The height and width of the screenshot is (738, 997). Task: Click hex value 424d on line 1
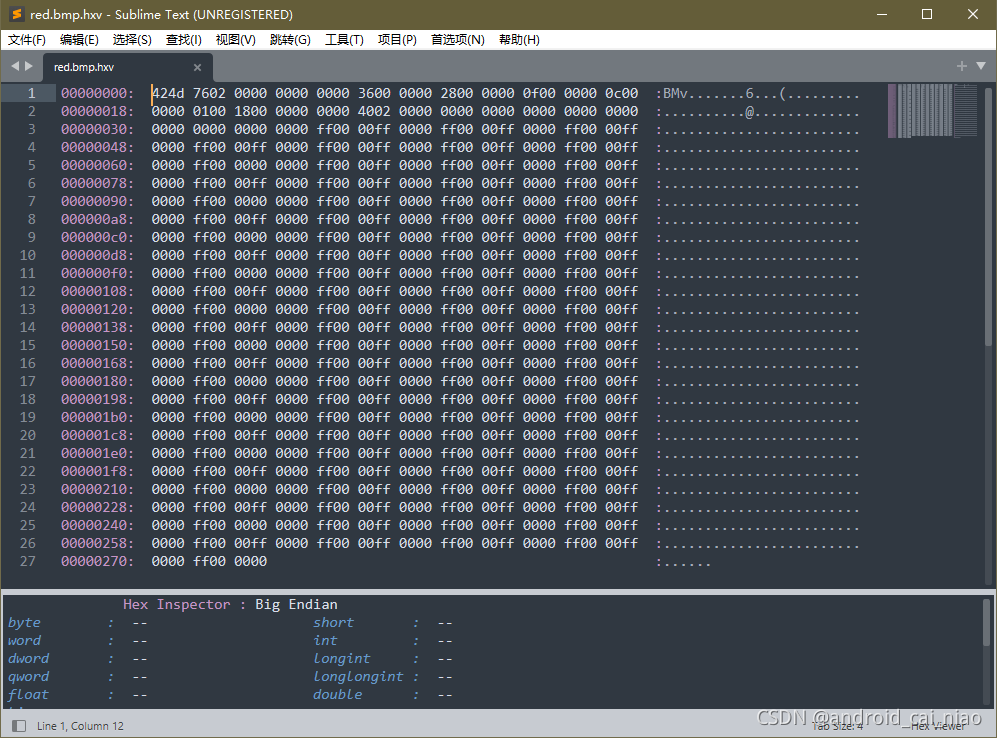coord(168,93)
